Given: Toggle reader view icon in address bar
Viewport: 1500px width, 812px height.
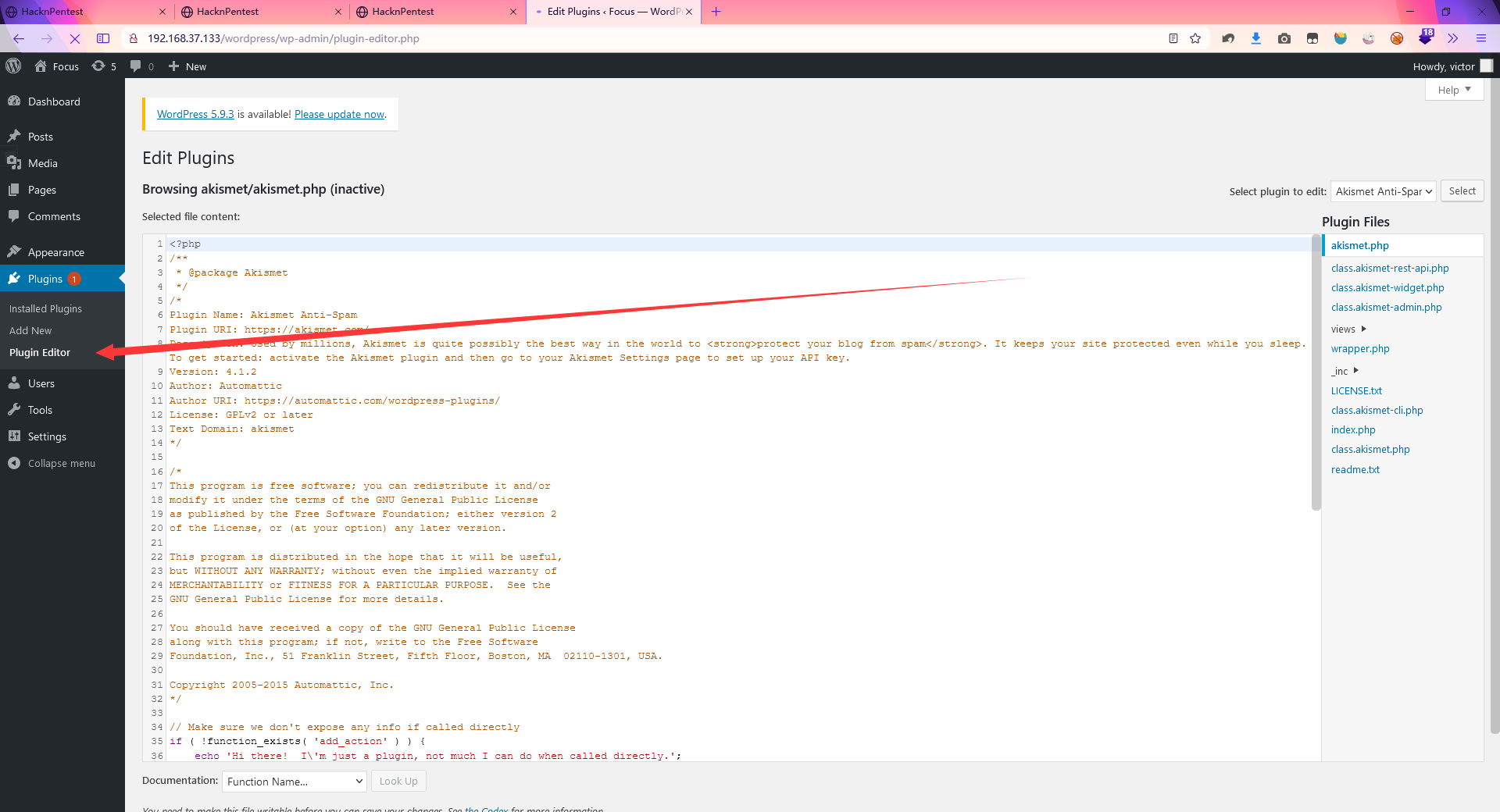Looking at the screenshot, I should pyautogui.click(x=1173, y=38).
